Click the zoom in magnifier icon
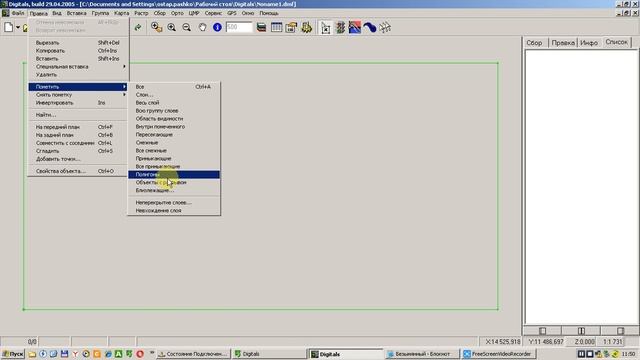The image size is (640, 360). pyautogui.click(x=171, y=27)
